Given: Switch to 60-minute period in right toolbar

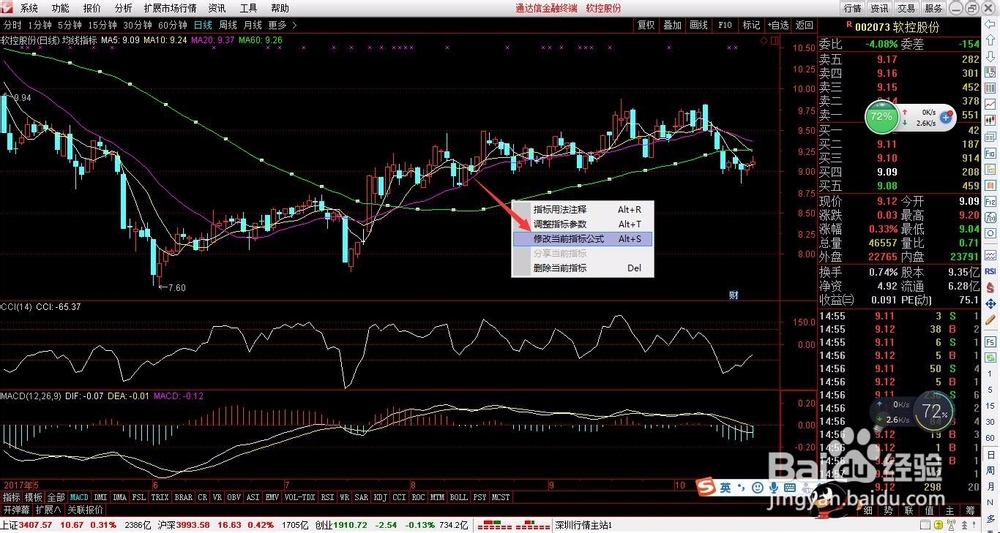Looking at the screenshot, I should click(x=990, y=438).
